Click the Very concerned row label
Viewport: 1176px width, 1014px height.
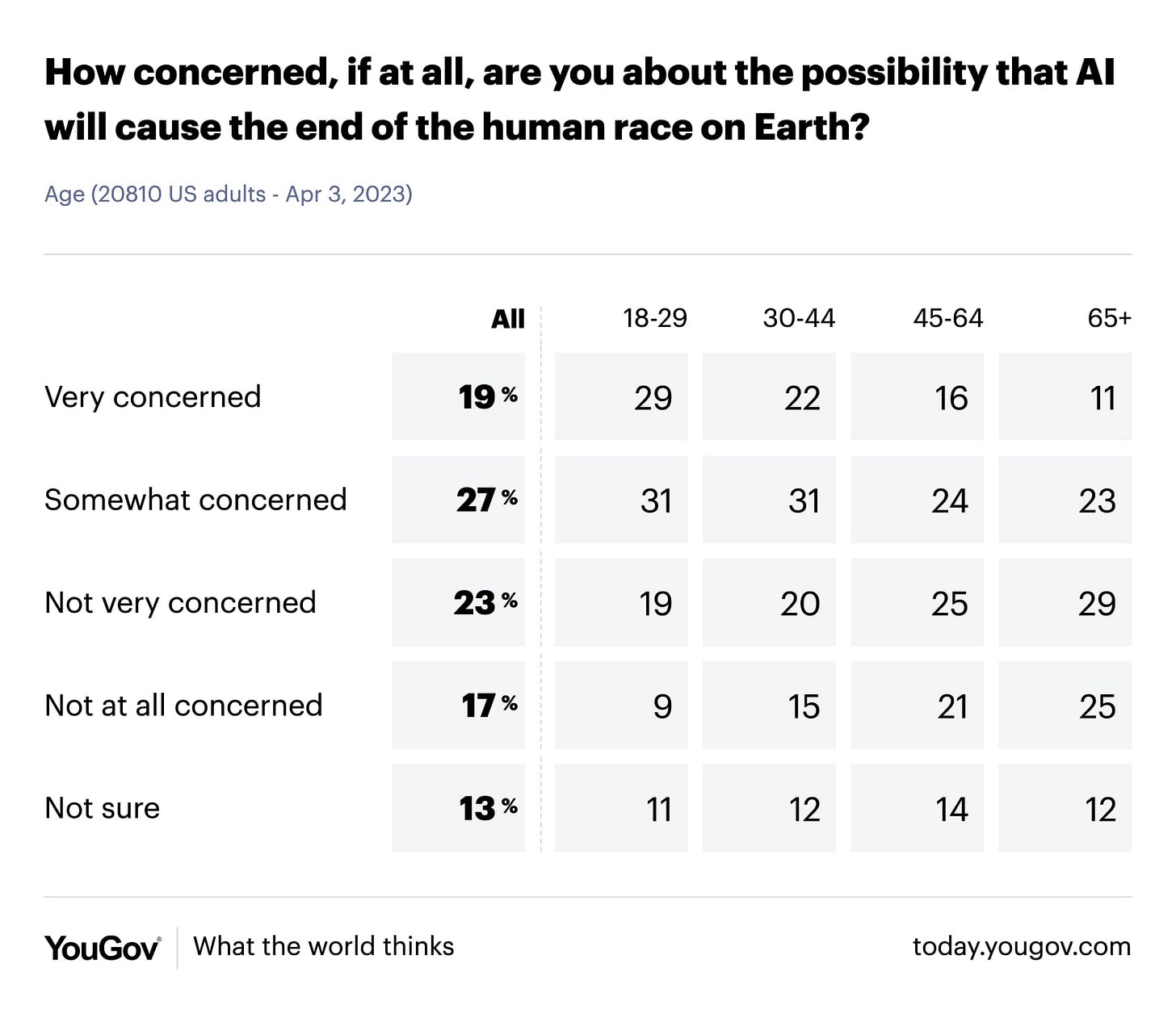[x=153, y=397]
